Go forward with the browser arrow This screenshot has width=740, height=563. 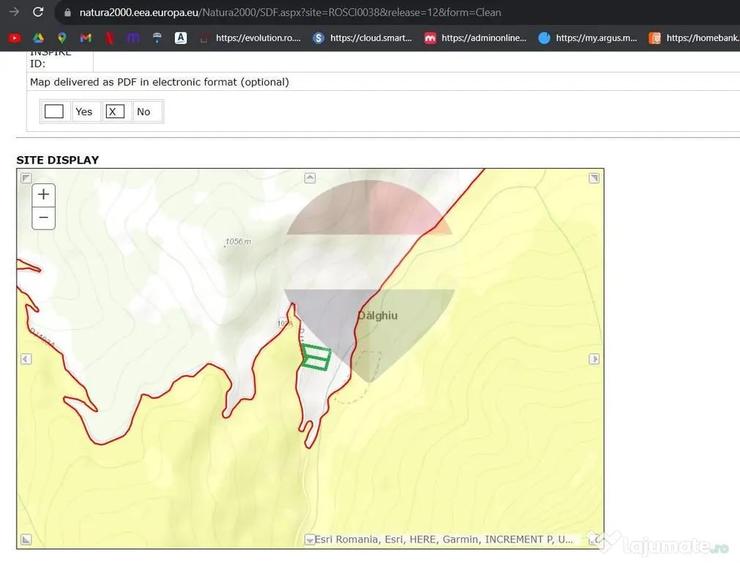point(14,12)
